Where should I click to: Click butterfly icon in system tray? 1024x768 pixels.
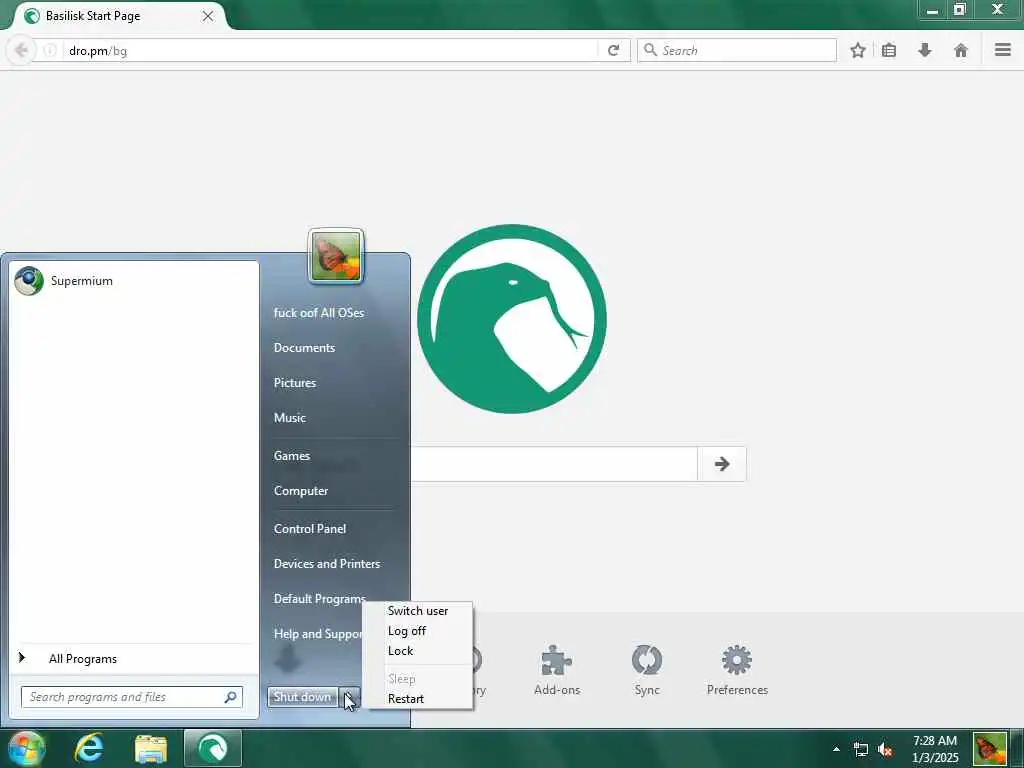[x=989, y=749]
